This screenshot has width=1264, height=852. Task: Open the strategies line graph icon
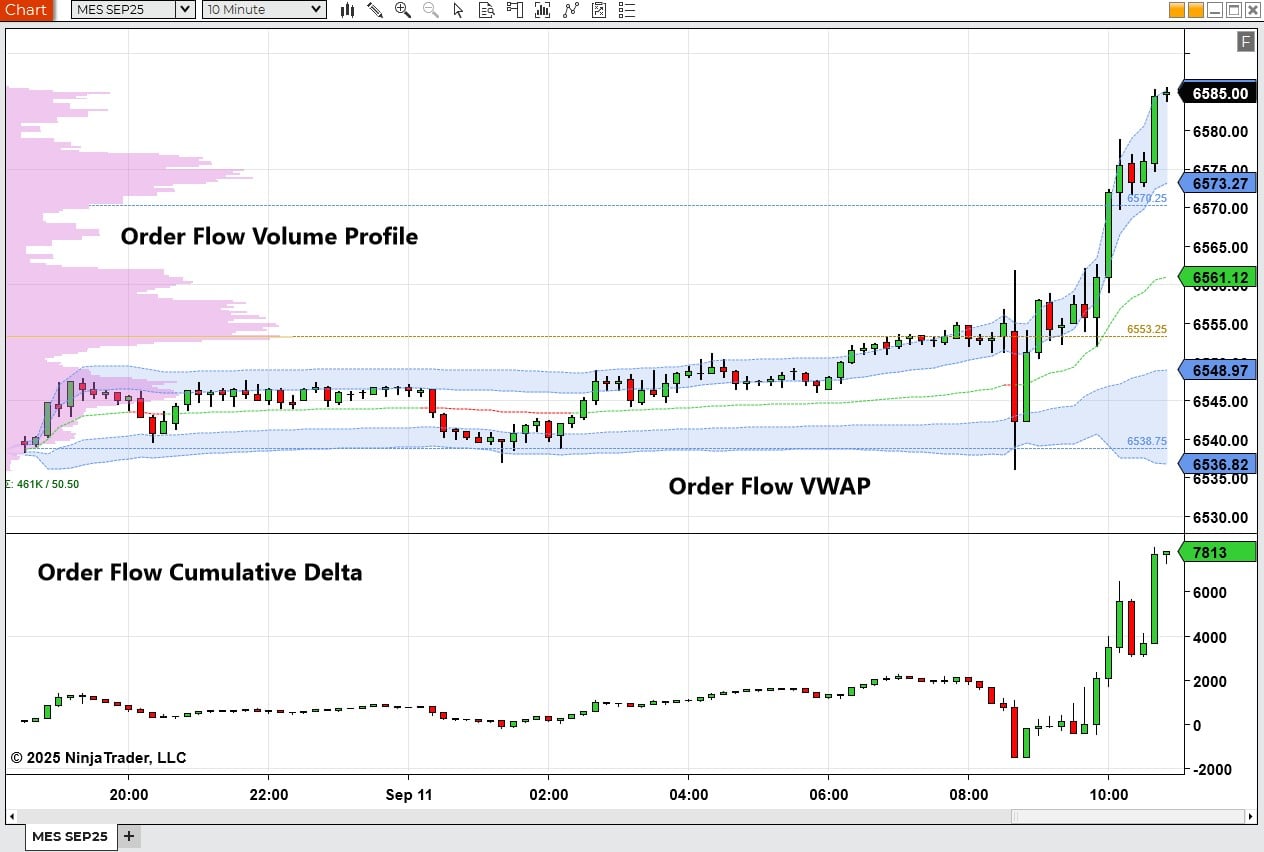[x=571, y=10]
